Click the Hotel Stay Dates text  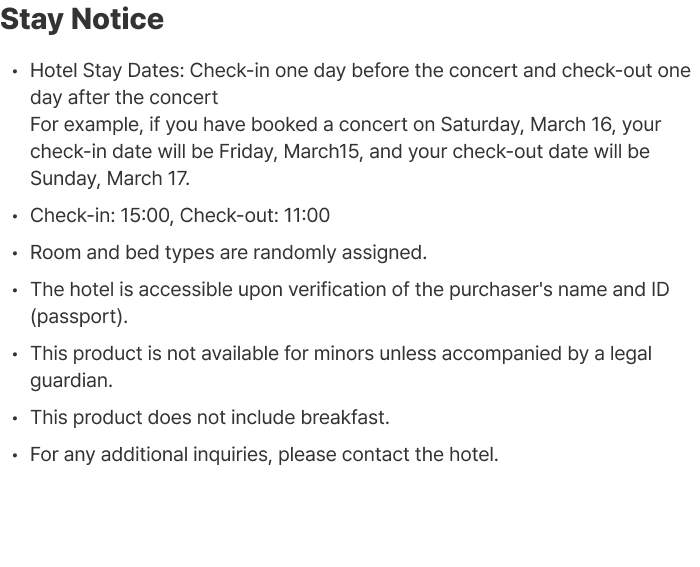tap(106, 71)
